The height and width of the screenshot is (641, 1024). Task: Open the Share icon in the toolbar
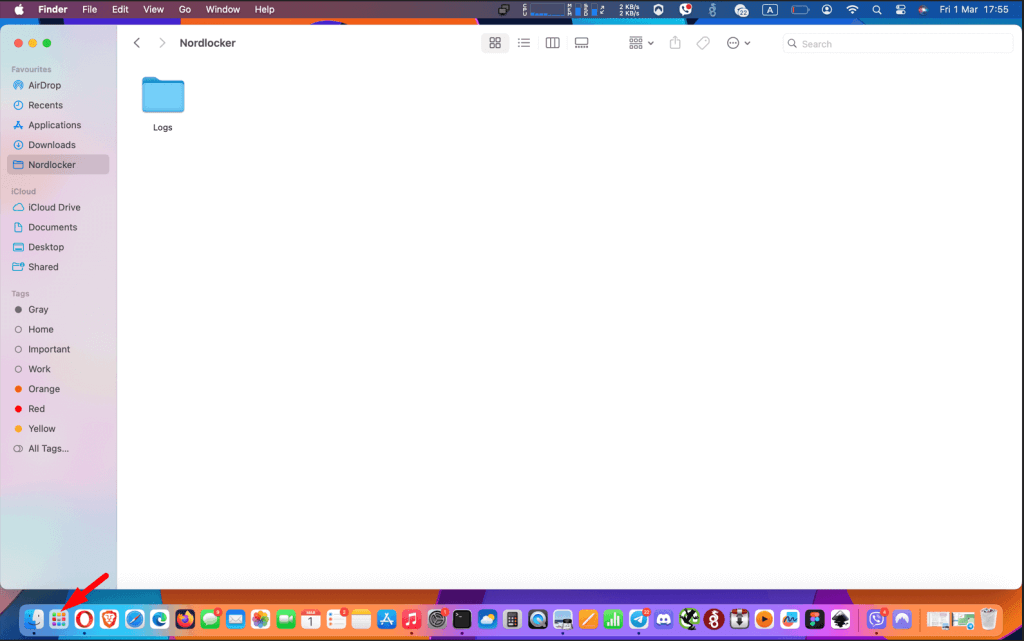coord(675,43)
